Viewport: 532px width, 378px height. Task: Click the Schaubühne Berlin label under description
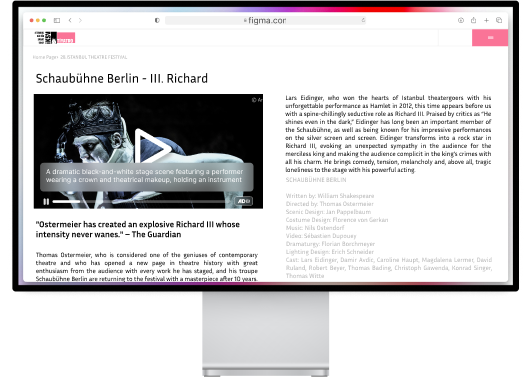tap(316, 180)
